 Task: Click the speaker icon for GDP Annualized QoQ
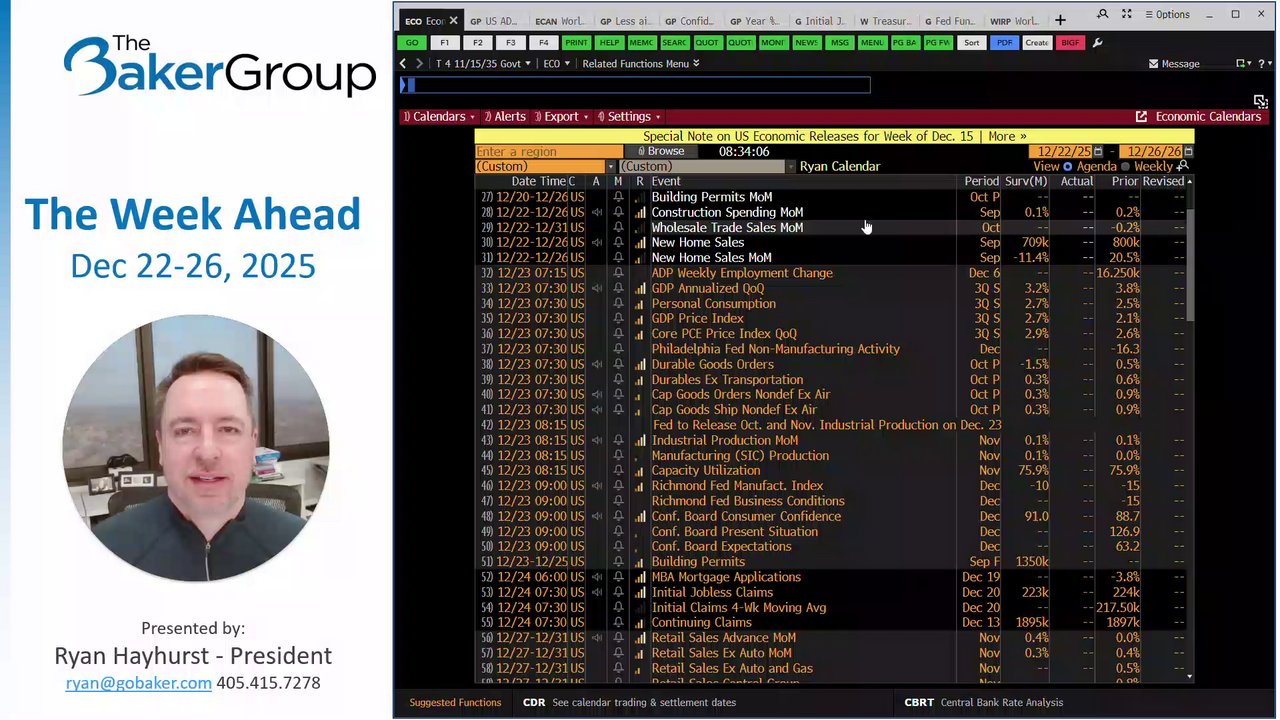click(597, 288)
